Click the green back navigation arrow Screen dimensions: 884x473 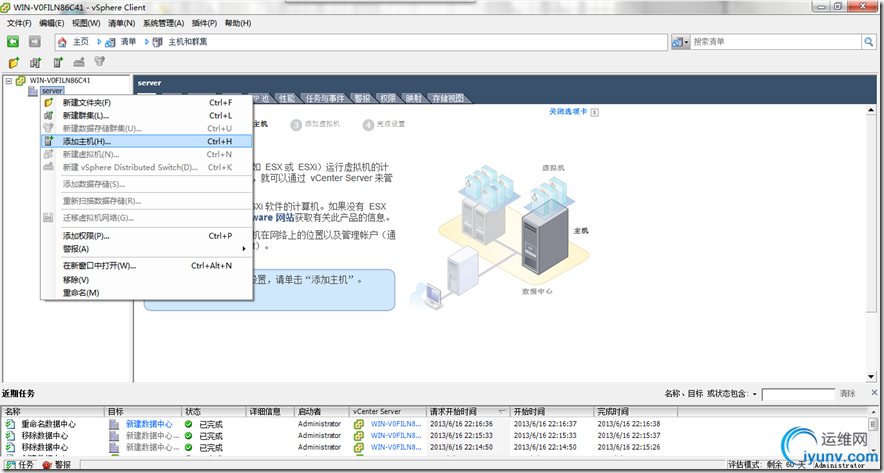(x=12, y=42)
